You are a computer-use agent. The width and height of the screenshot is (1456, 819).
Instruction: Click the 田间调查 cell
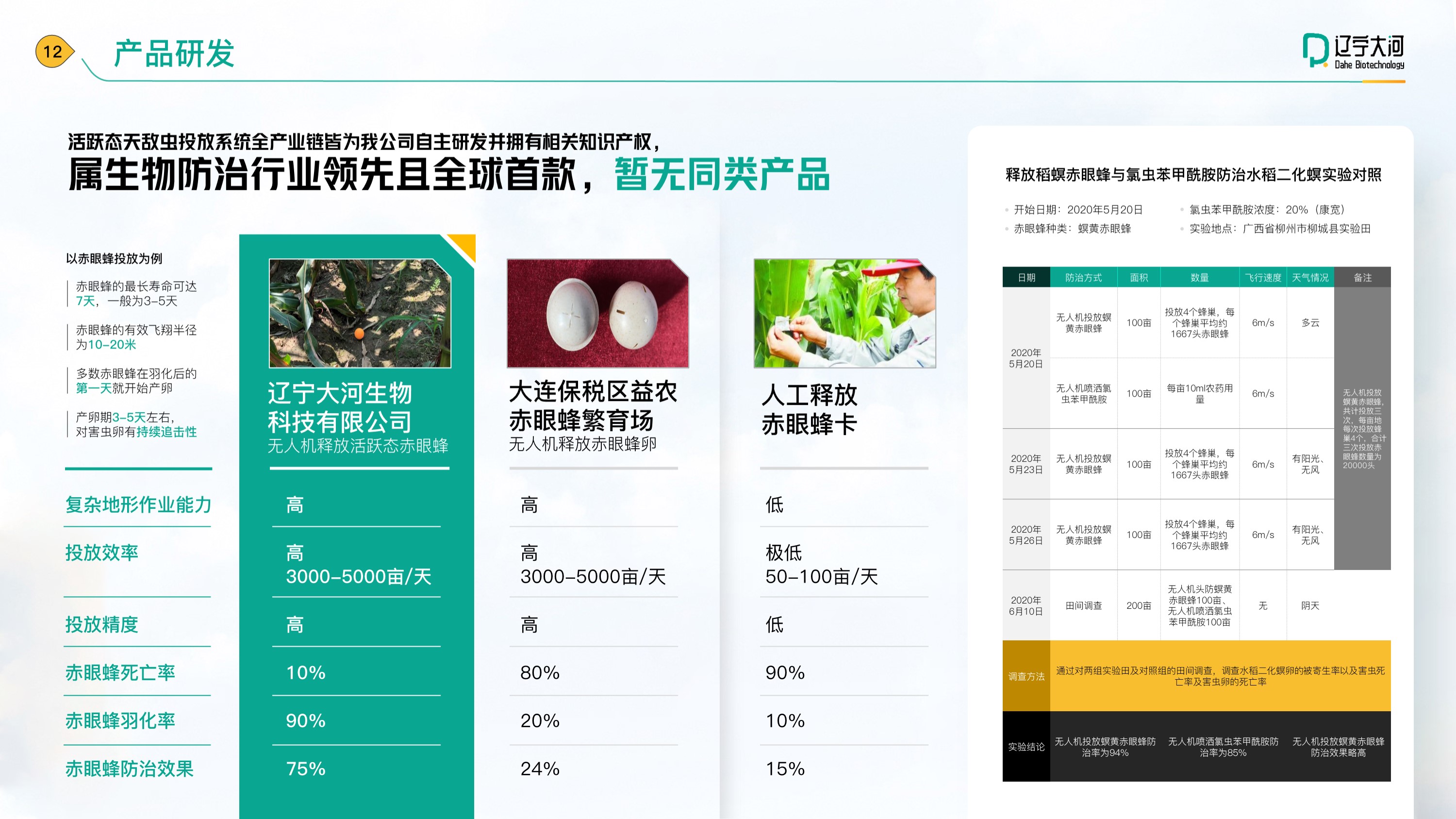(x=1084, y=605)
